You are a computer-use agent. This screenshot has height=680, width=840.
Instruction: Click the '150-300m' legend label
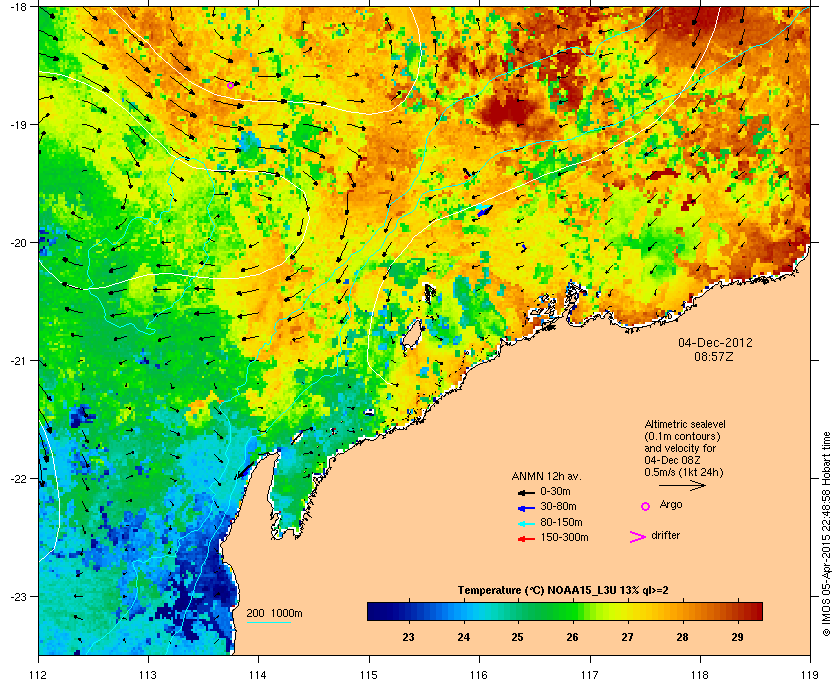coord(564,537)
